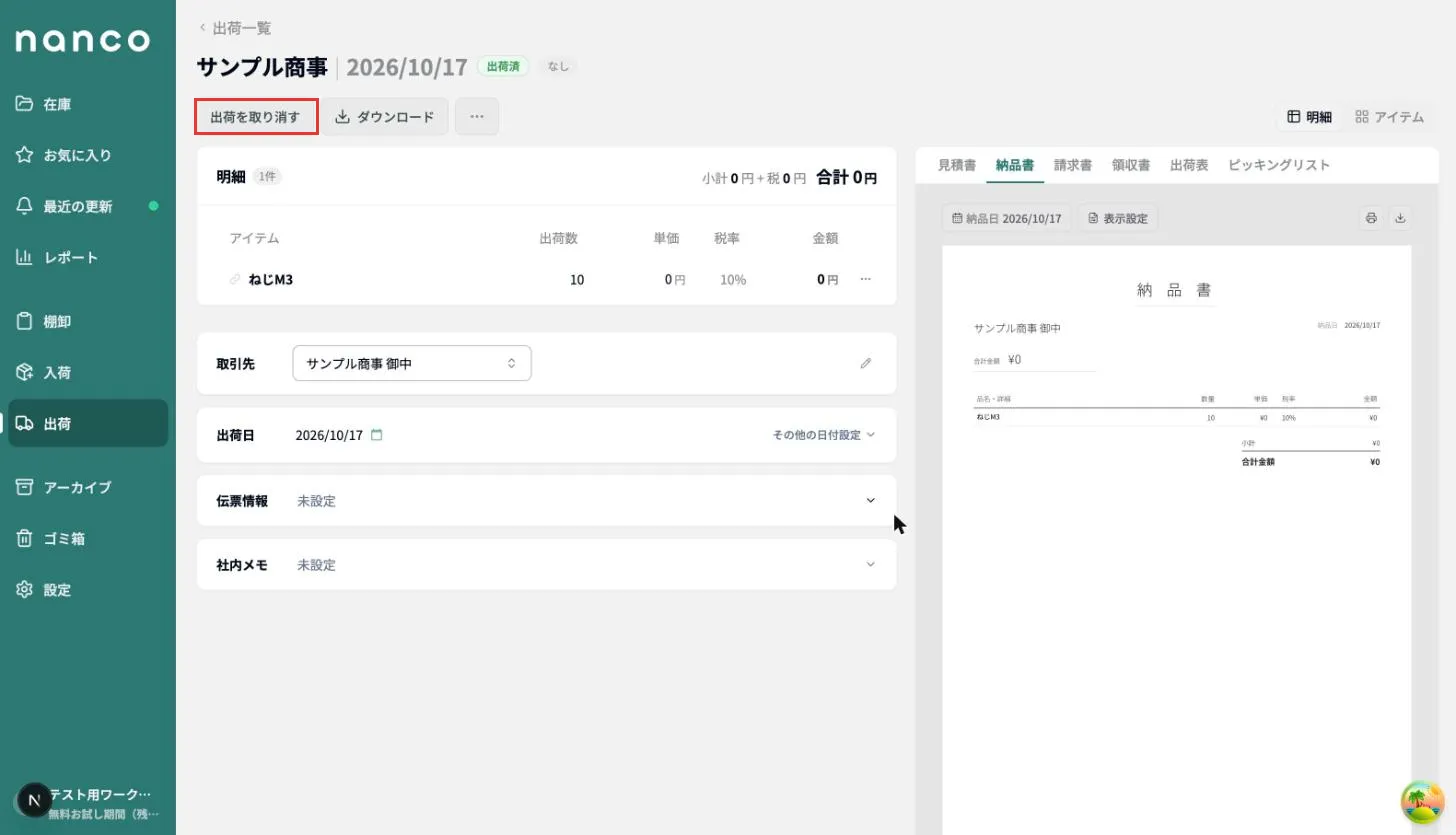Open the three-dot menu on ねじM3 row

(x=866, y=279)
